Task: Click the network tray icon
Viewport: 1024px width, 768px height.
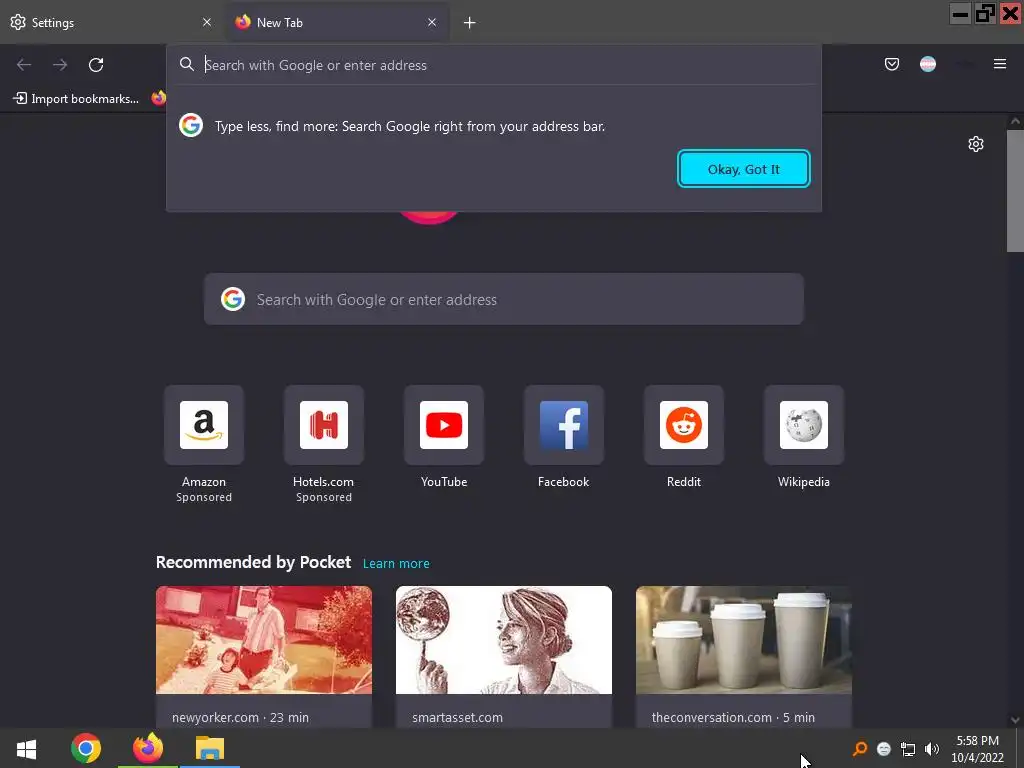Action: [x=908, y=749]
